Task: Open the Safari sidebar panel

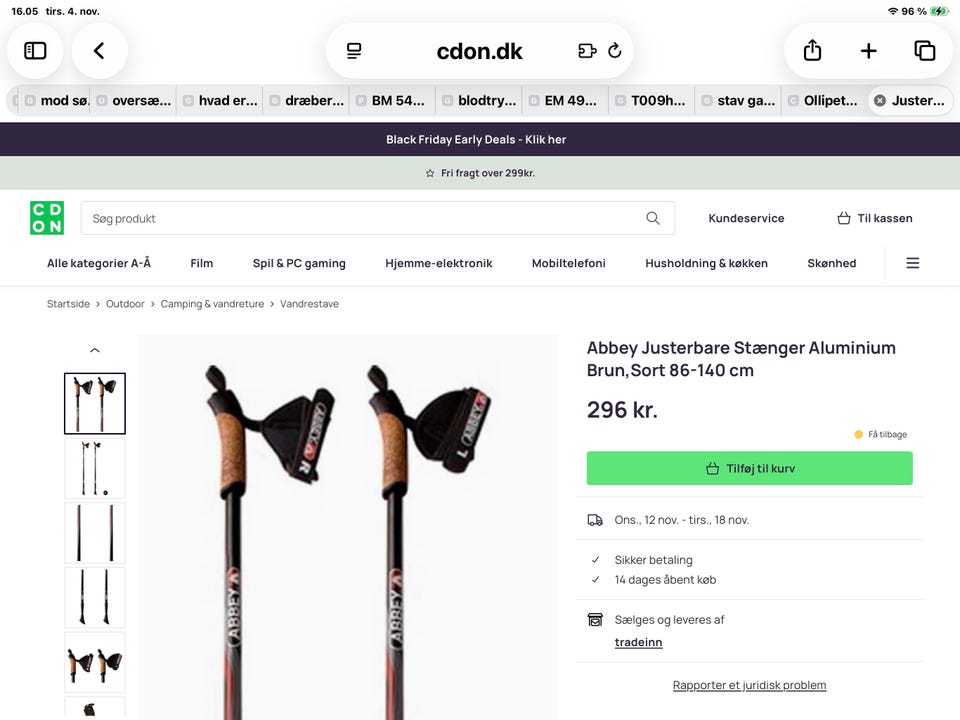Action: [x=35, y=51]
